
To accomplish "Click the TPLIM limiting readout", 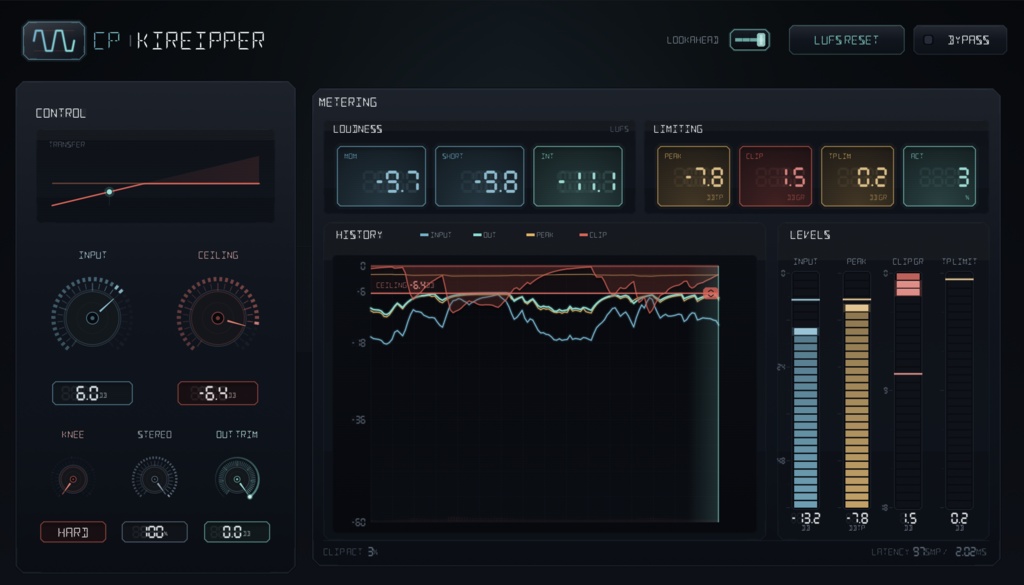I will (857, 176).
